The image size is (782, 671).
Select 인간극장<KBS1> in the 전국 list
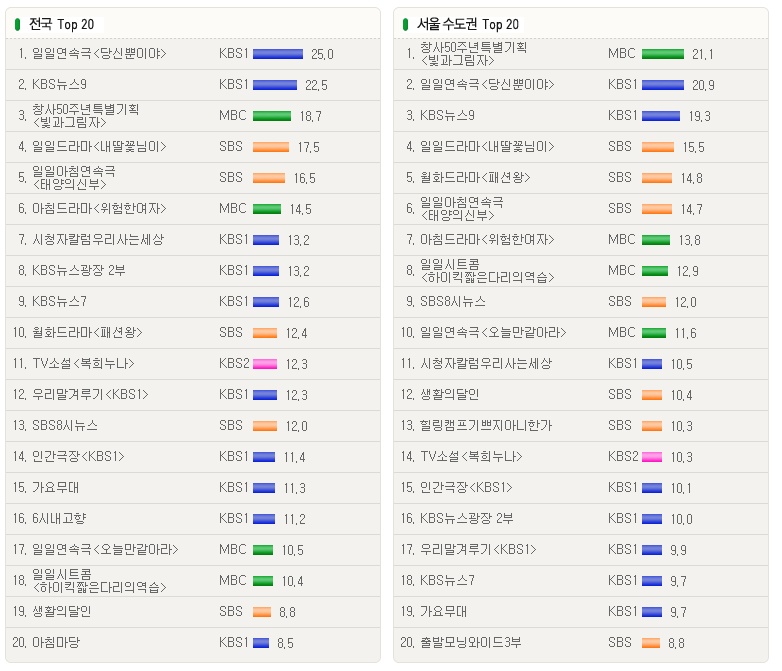[x=78, y=456]
